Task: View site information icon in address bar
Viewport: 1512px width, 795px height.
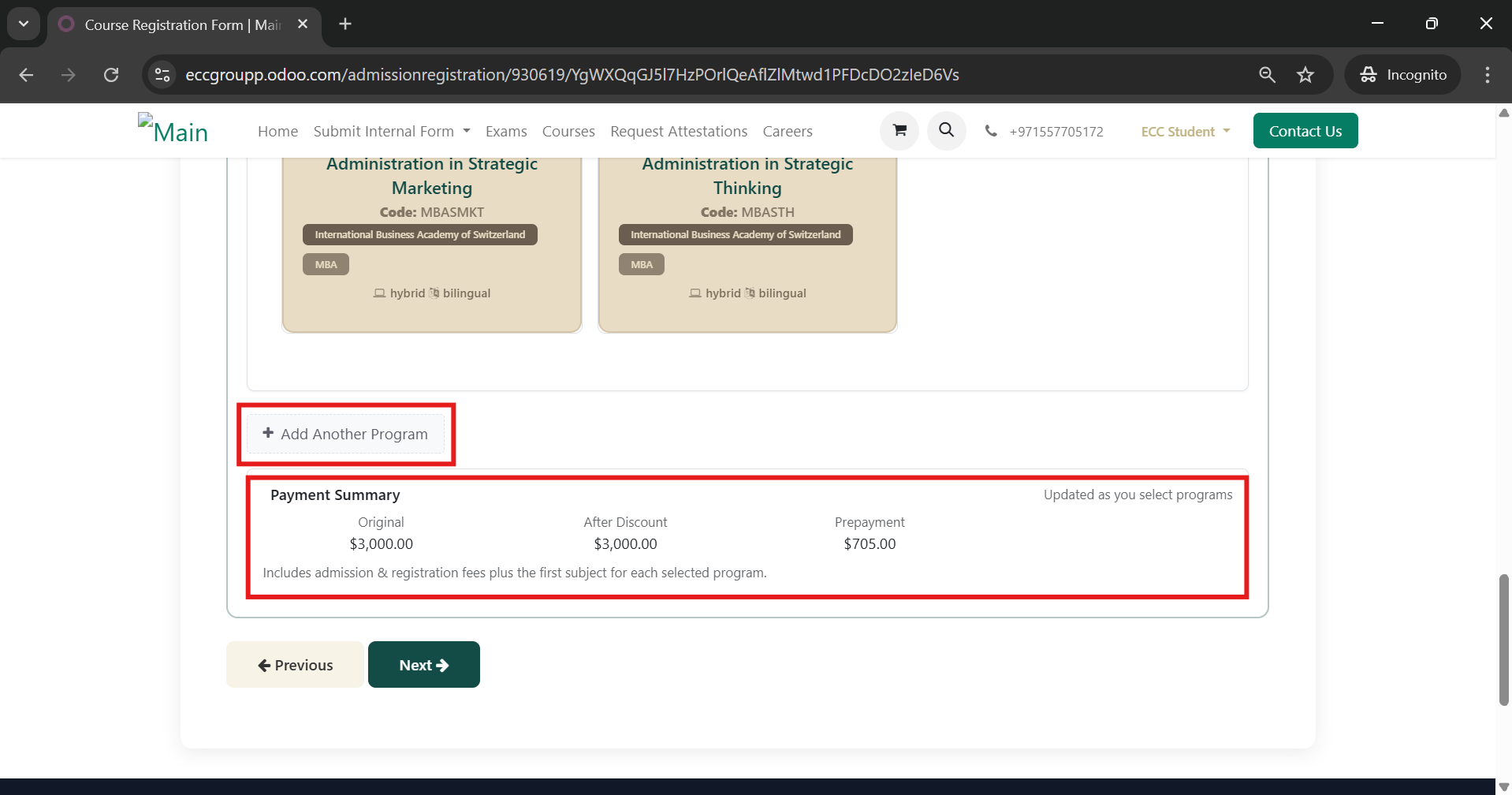Action: 162,75
